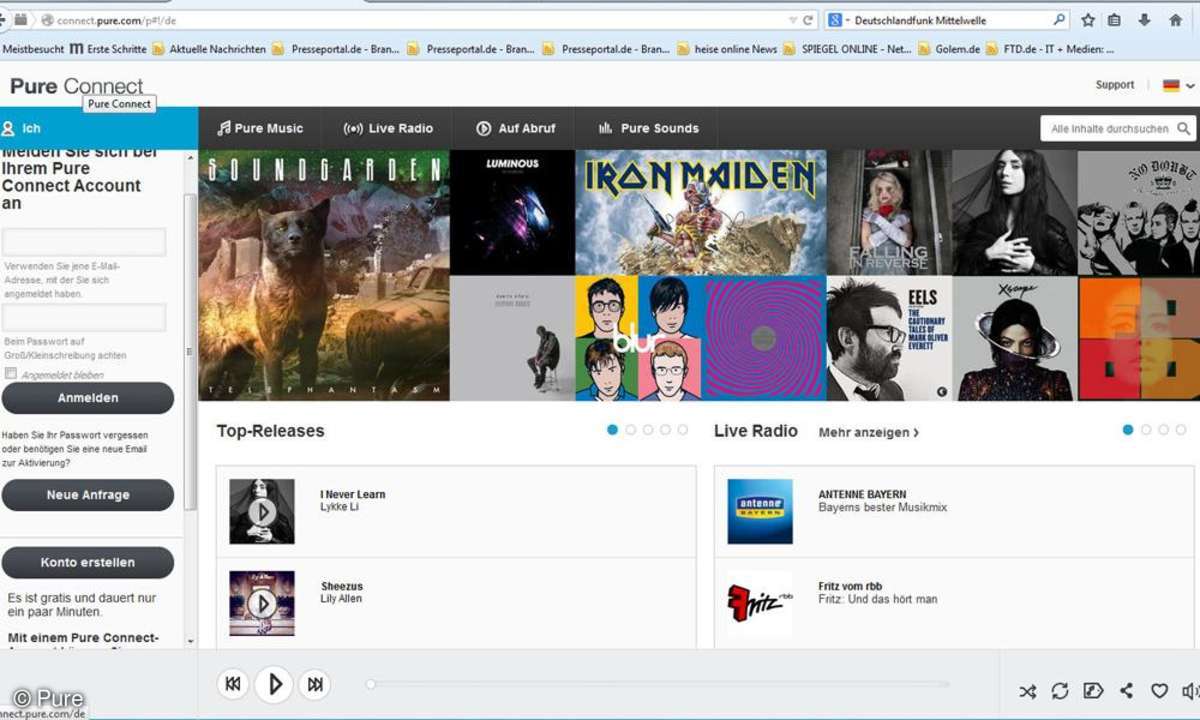Open the Luminous album cover

tap(512, 213)
